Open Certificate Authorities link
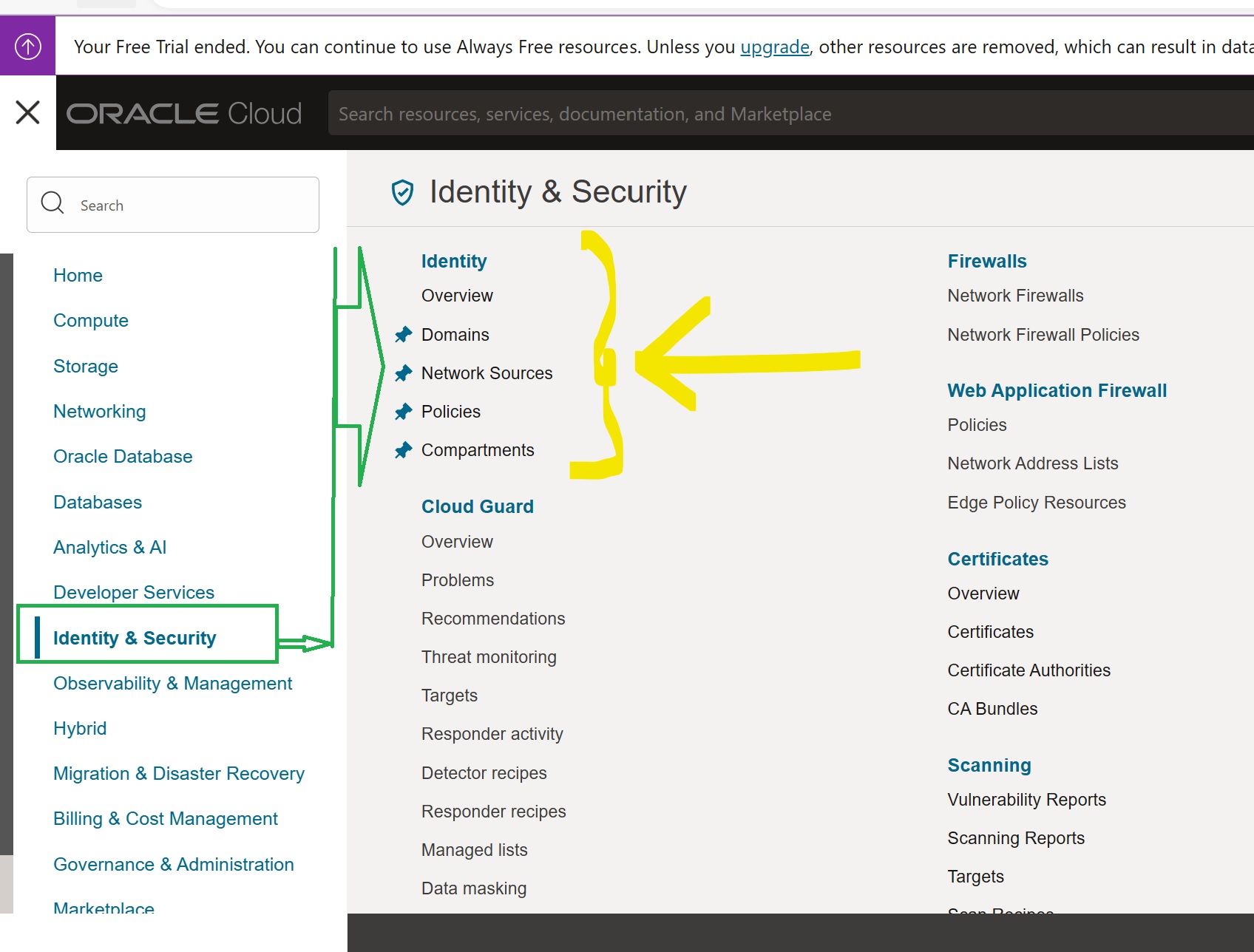 pos(1028,670)
